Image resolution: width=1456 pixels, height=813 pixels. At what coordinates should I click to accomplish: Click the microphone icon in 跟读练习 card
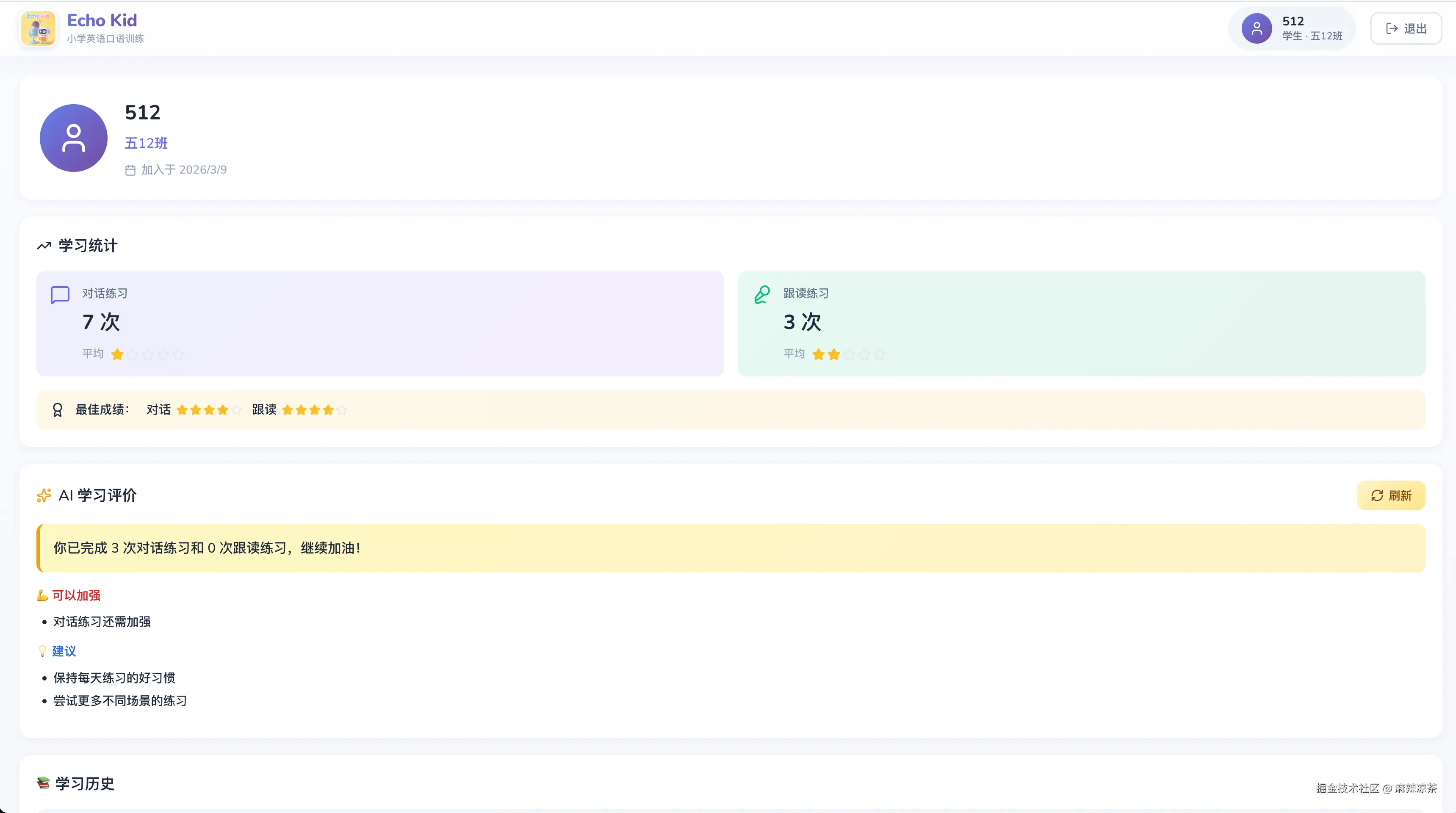point(762,294)
